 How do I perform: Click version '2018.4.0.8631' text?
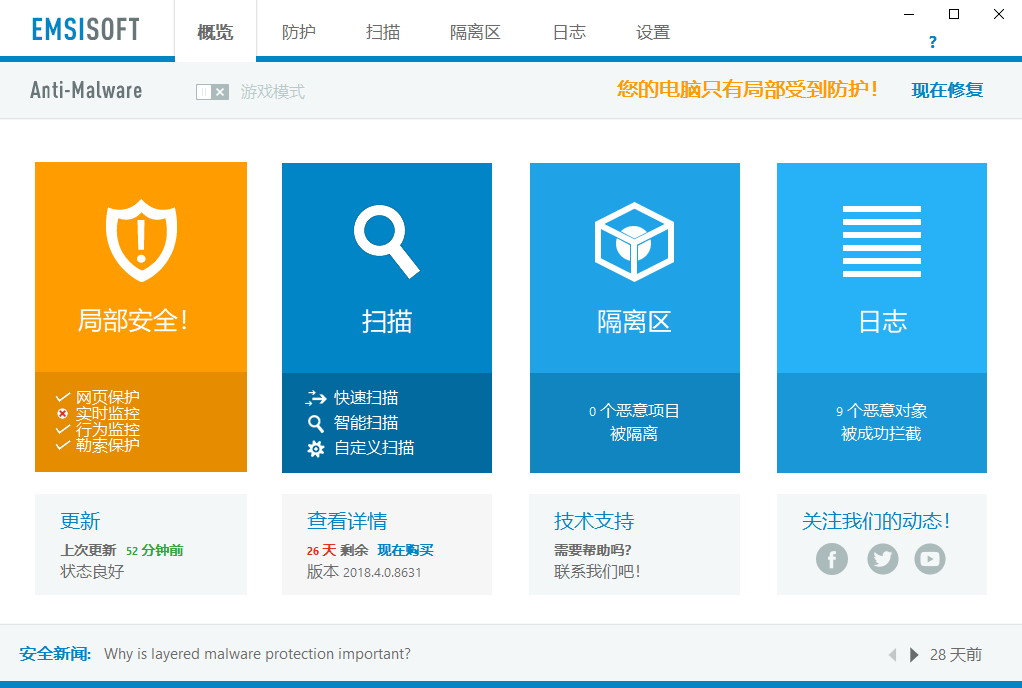point(382,573)
